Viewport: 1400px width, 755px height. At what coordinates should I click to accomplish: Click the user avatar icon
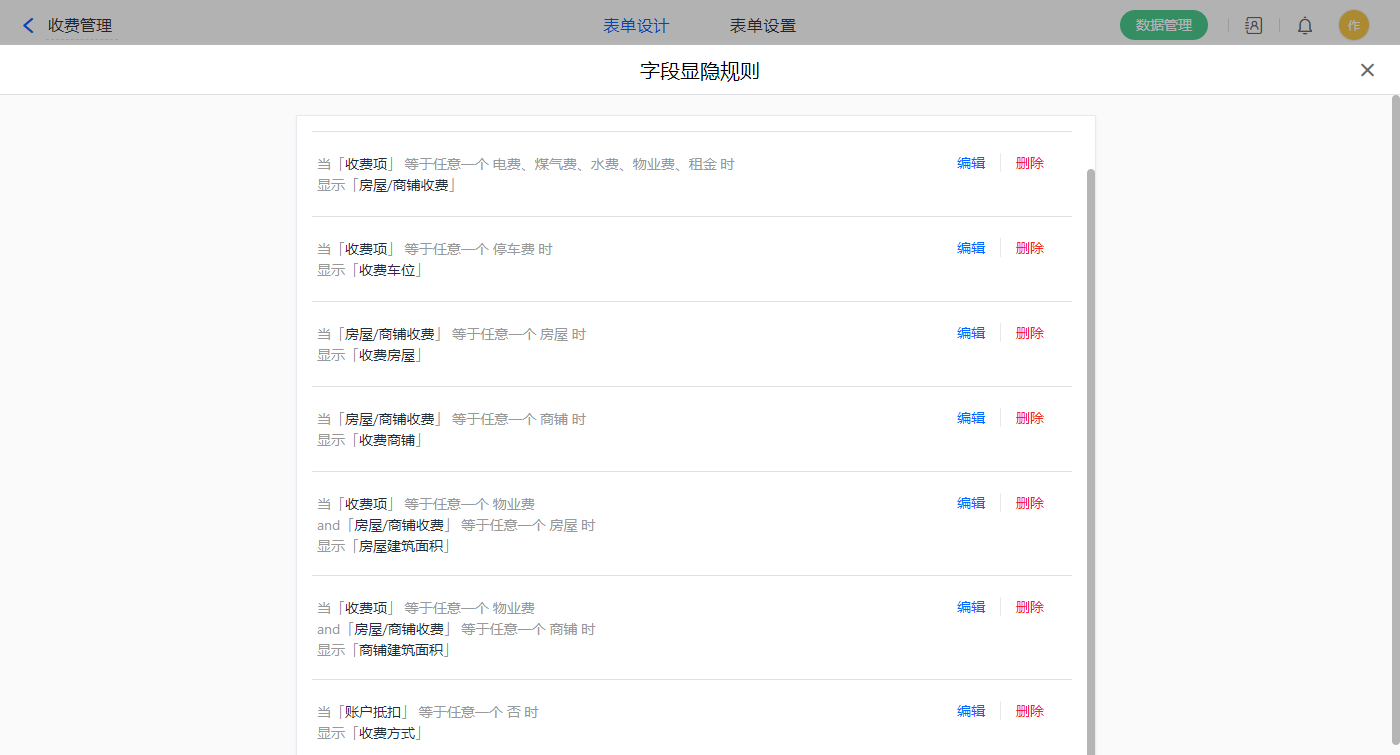(x=1353, y=26)
